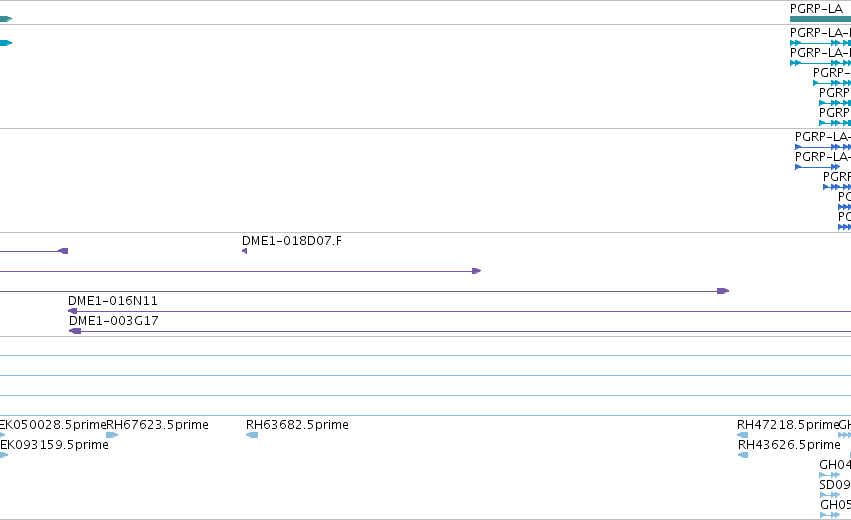Screen dimensions: 851x520
Task: Select the RH43626.5prime EST label
Action: pos(789,445)
